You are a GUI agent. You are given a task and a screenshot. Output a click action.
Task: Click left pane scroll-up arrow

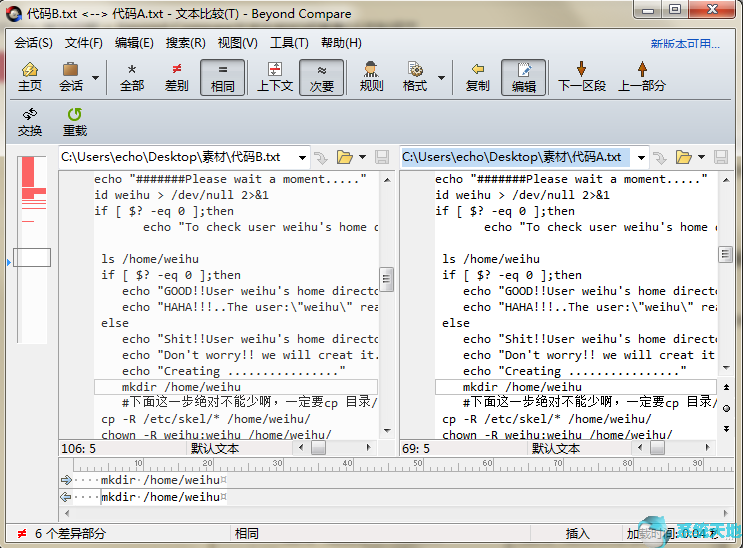click(x=387, y=180)
